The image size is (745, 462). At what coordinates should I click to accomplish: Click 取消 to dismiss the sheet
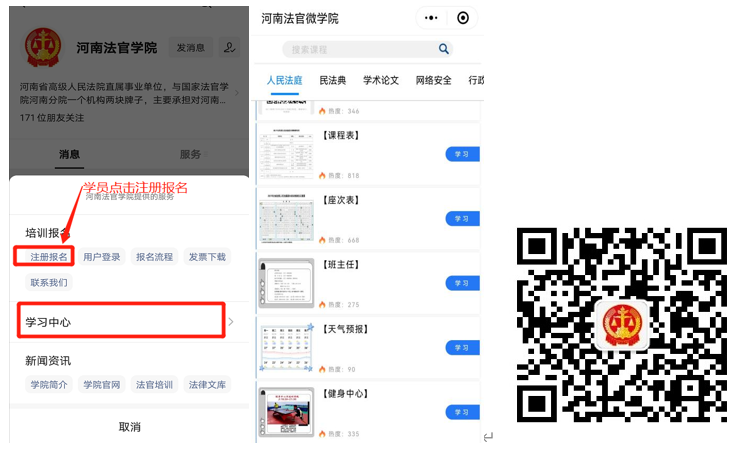click(x=129, y=427)
